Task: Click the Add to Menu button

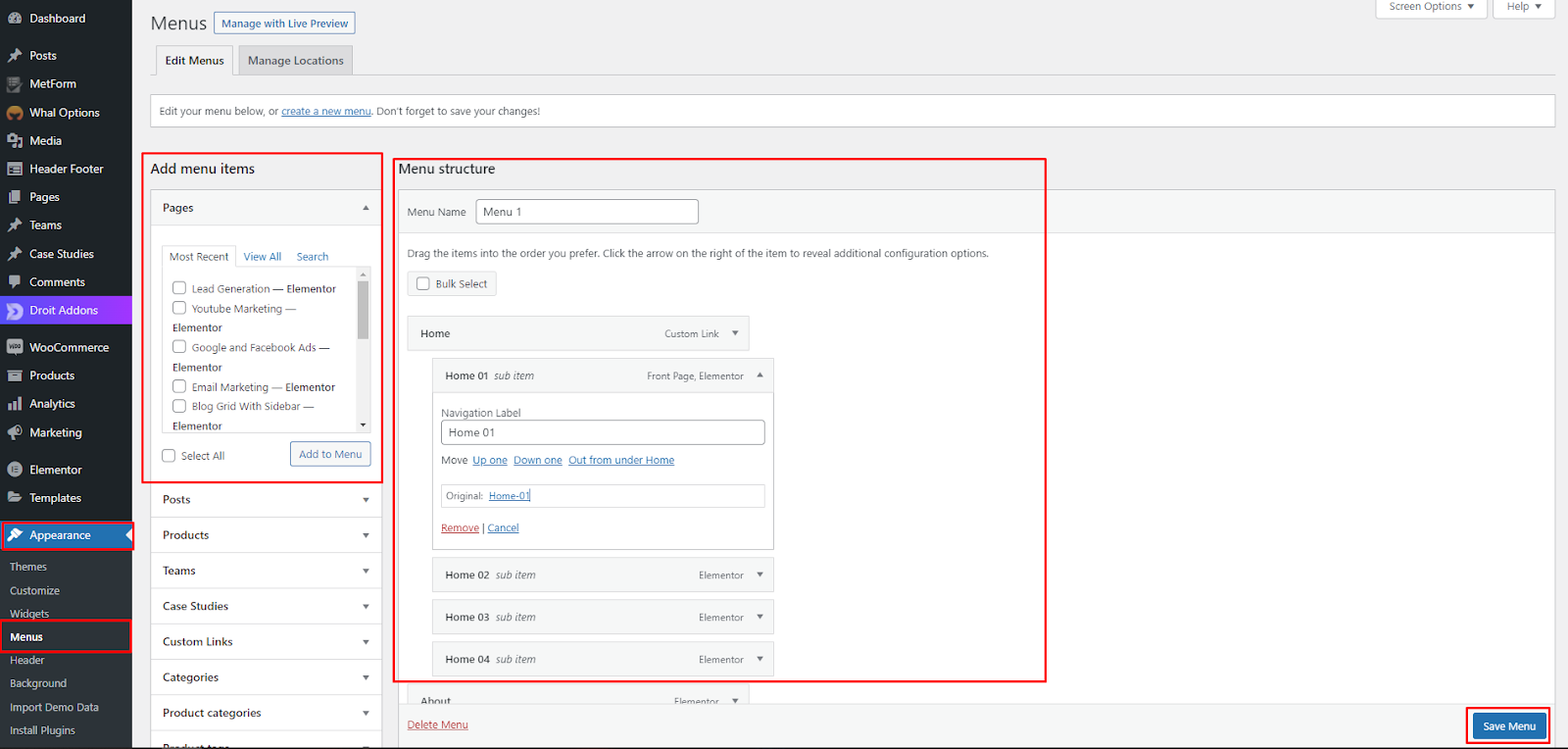Action: pos(330,454)
